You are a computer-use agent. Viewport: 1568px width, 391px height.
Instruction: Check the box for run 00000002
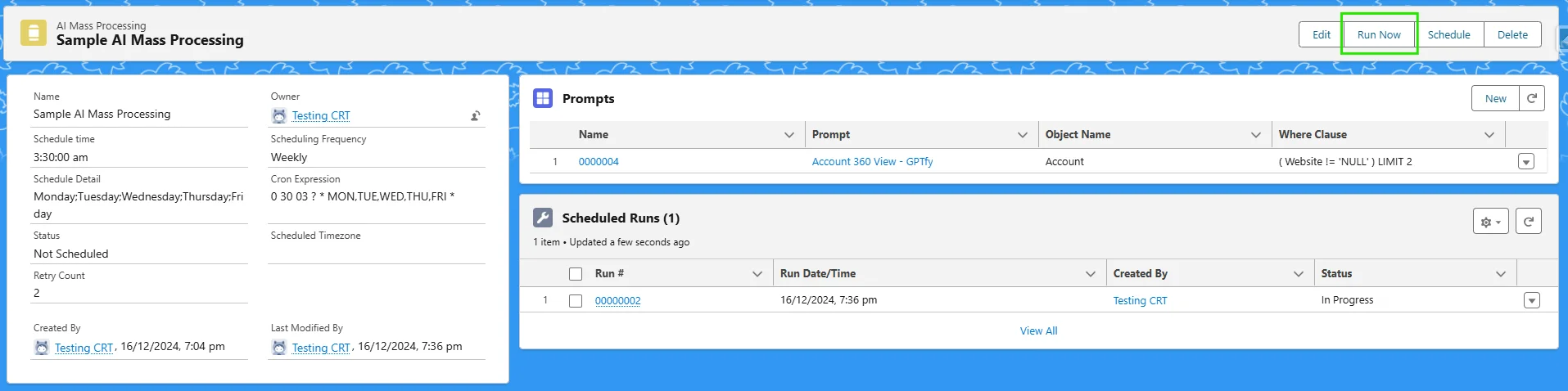click(x=576, y=301)
